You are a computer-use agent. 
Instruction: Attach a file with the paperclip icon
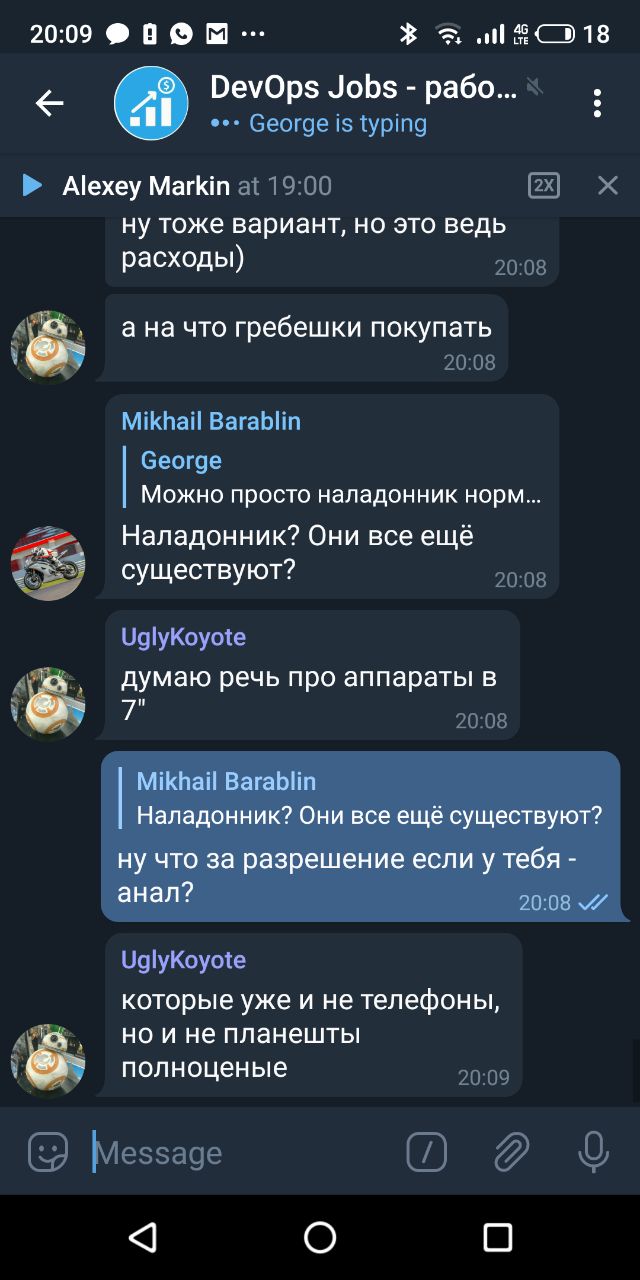511,1152
